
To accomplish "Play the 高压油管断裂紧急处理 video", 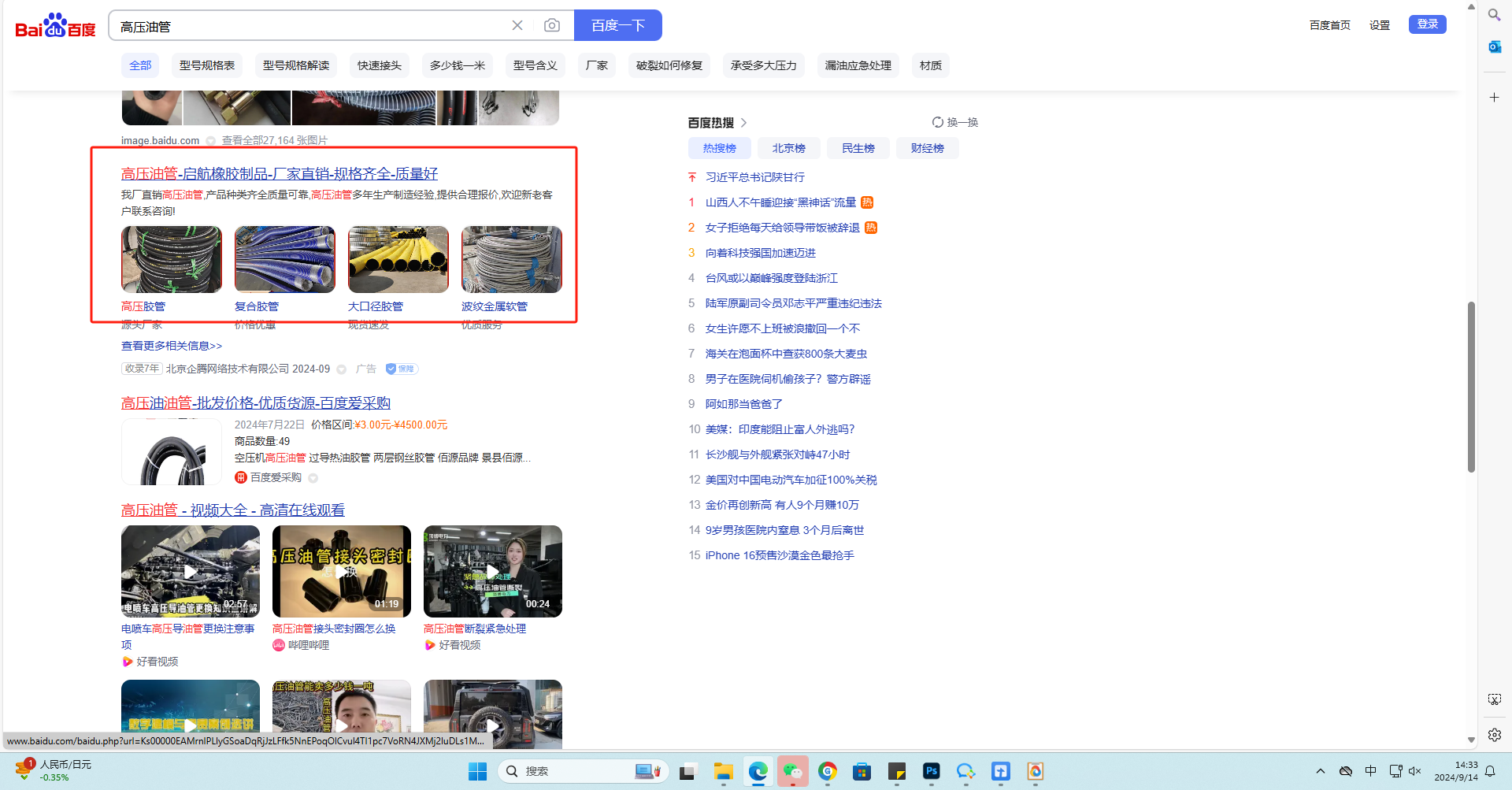I will click(492, 571).
